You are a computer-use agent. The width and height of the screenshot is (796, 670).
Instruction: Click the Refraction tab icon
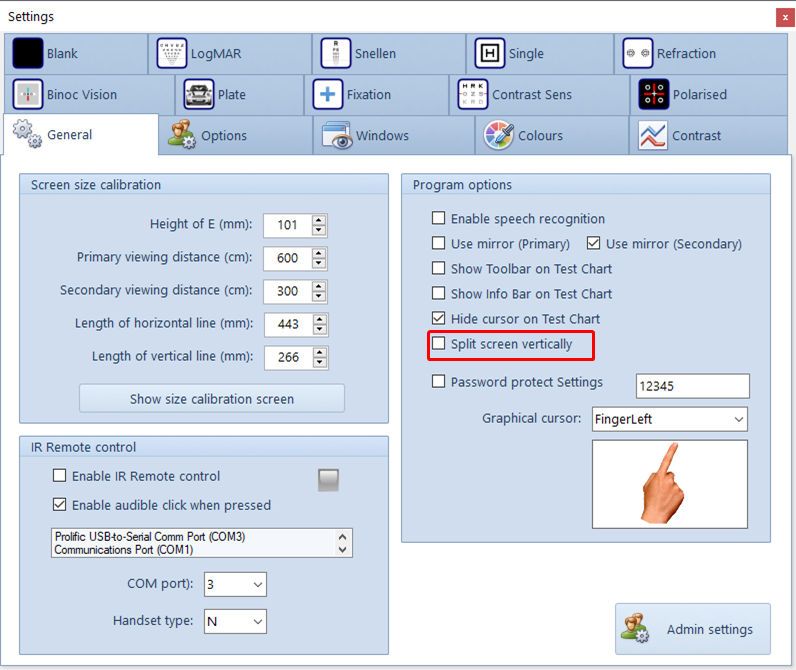pos(638,54)
